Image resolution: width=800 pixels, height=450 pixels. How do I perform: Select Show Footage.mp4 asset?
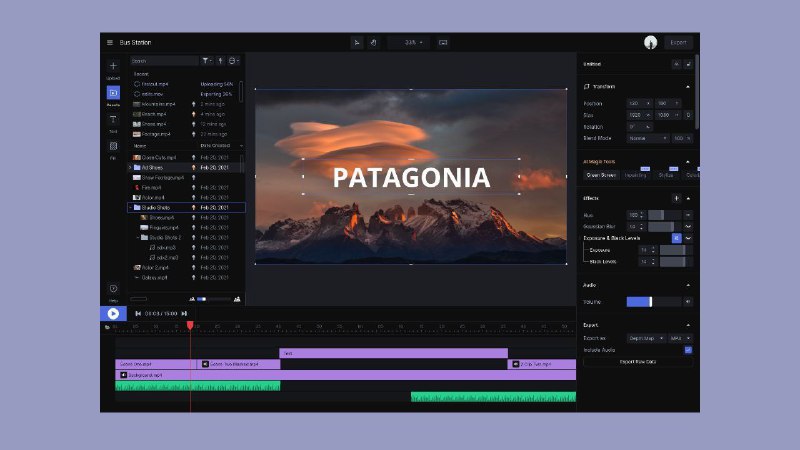[x=158, y=178]
